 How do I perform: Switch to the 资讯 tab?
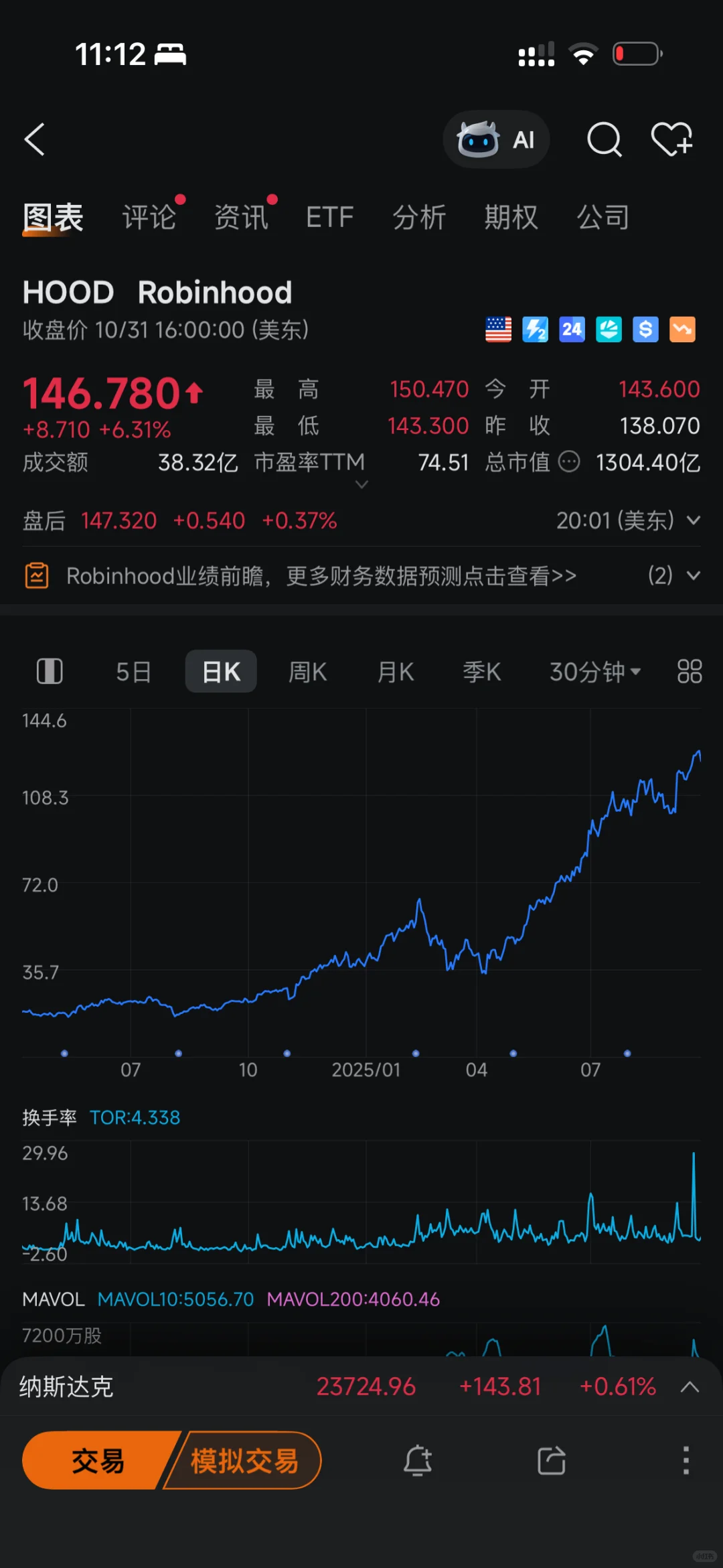click(241, 218)
